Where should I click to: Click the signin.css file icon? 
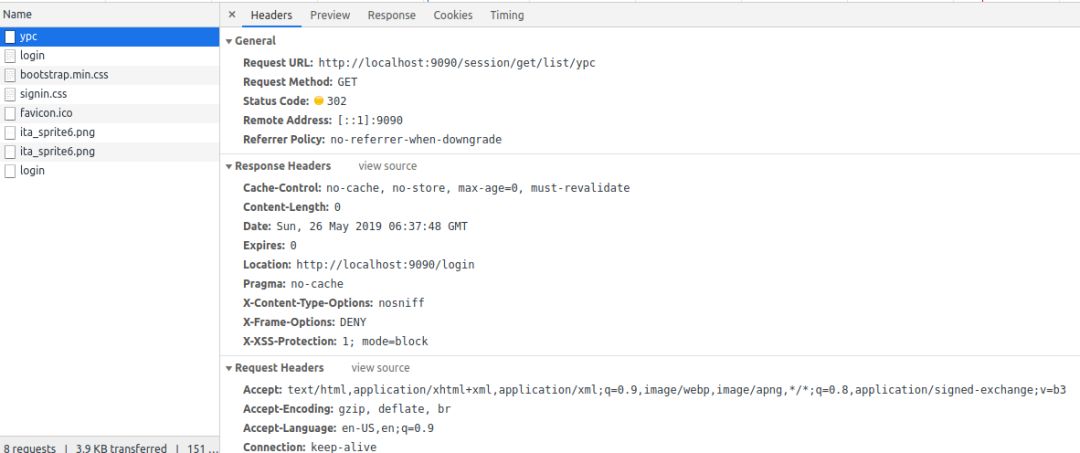point(10,94)
